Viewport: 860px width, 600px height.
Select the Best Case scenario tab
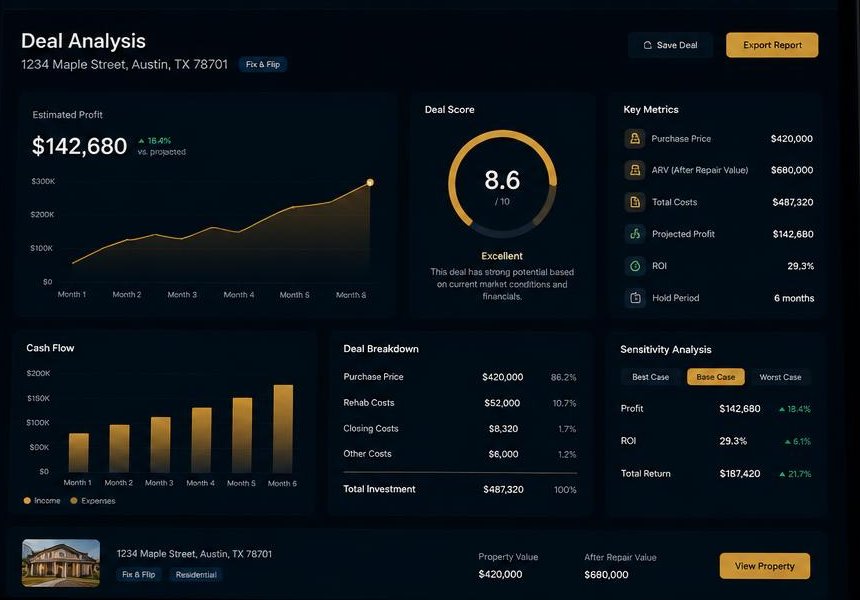click(x=650, y=377)
